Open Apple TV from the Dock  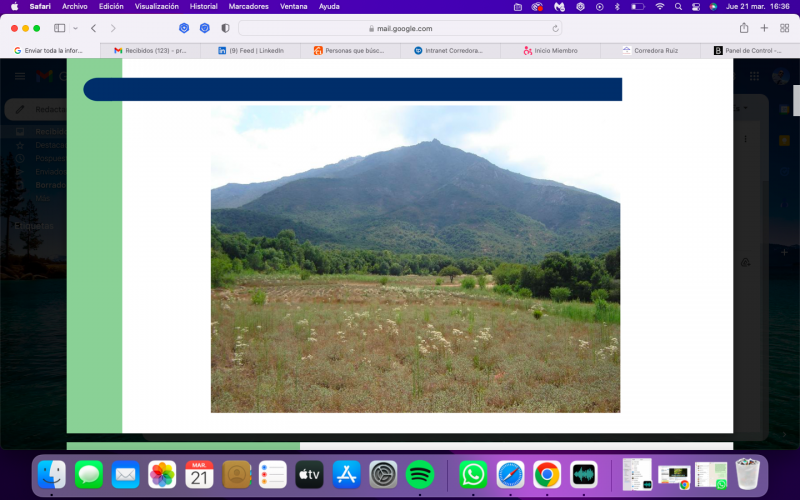pos(310,474)
